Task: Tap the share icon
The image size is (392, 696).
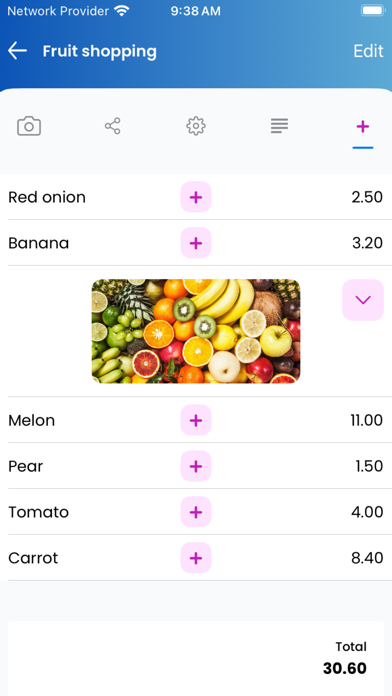Action: 113,126
